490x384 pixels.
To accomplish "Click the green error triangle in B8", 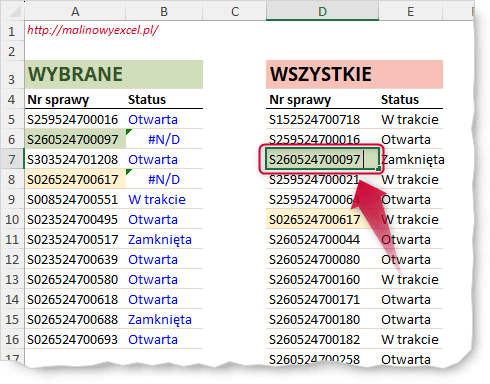I will coord(129,172).
